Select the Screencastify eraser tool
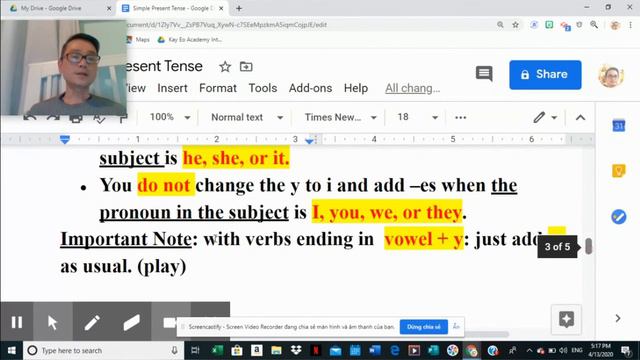Image resolution: width=640 pixels, height=360 pixels. (x=131, y=322)
